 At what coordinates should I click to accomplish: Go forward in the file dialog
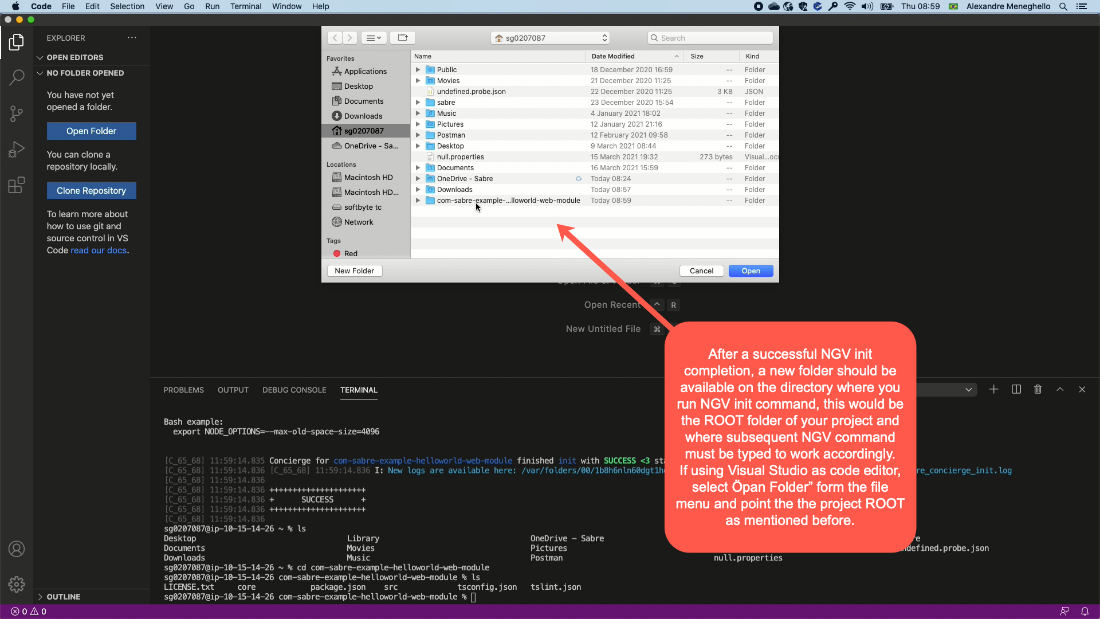[349, 38]
